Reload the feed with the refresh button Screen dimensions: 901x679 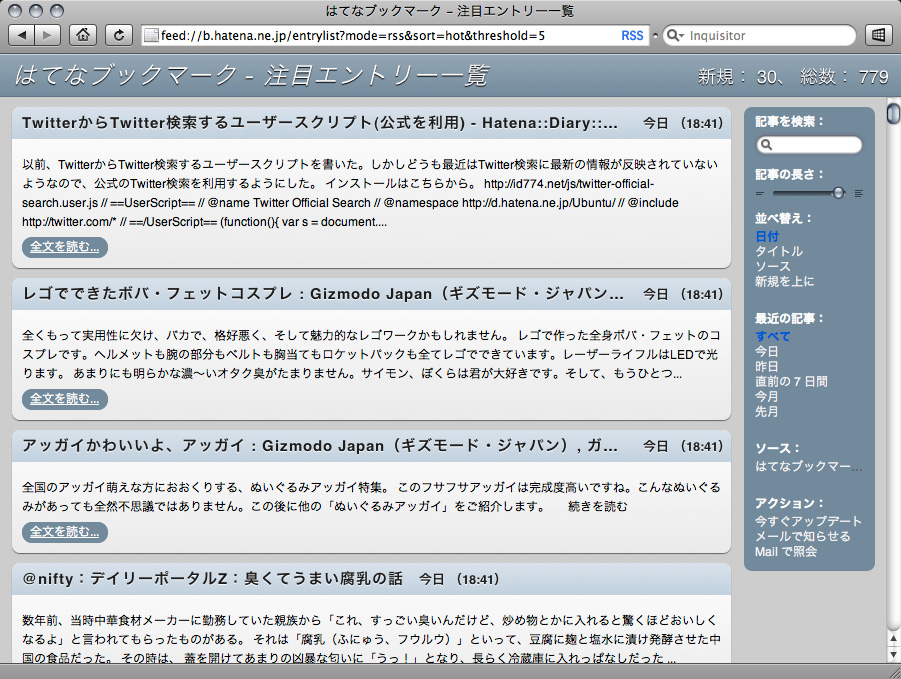pyautogui.click(x=119, y=36)
